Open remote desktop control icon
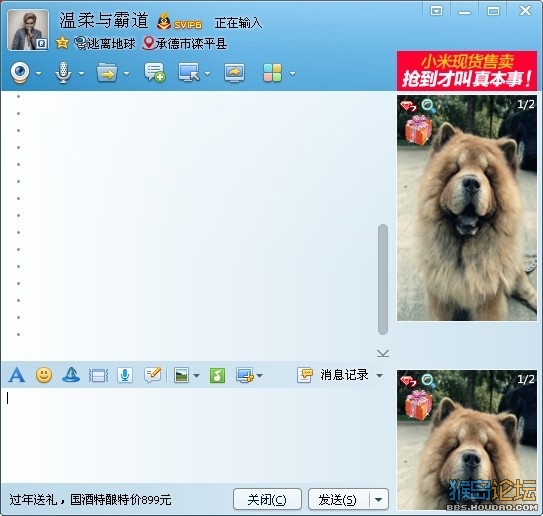The width and height of the screenshot is (543, 516). [189, 72]
